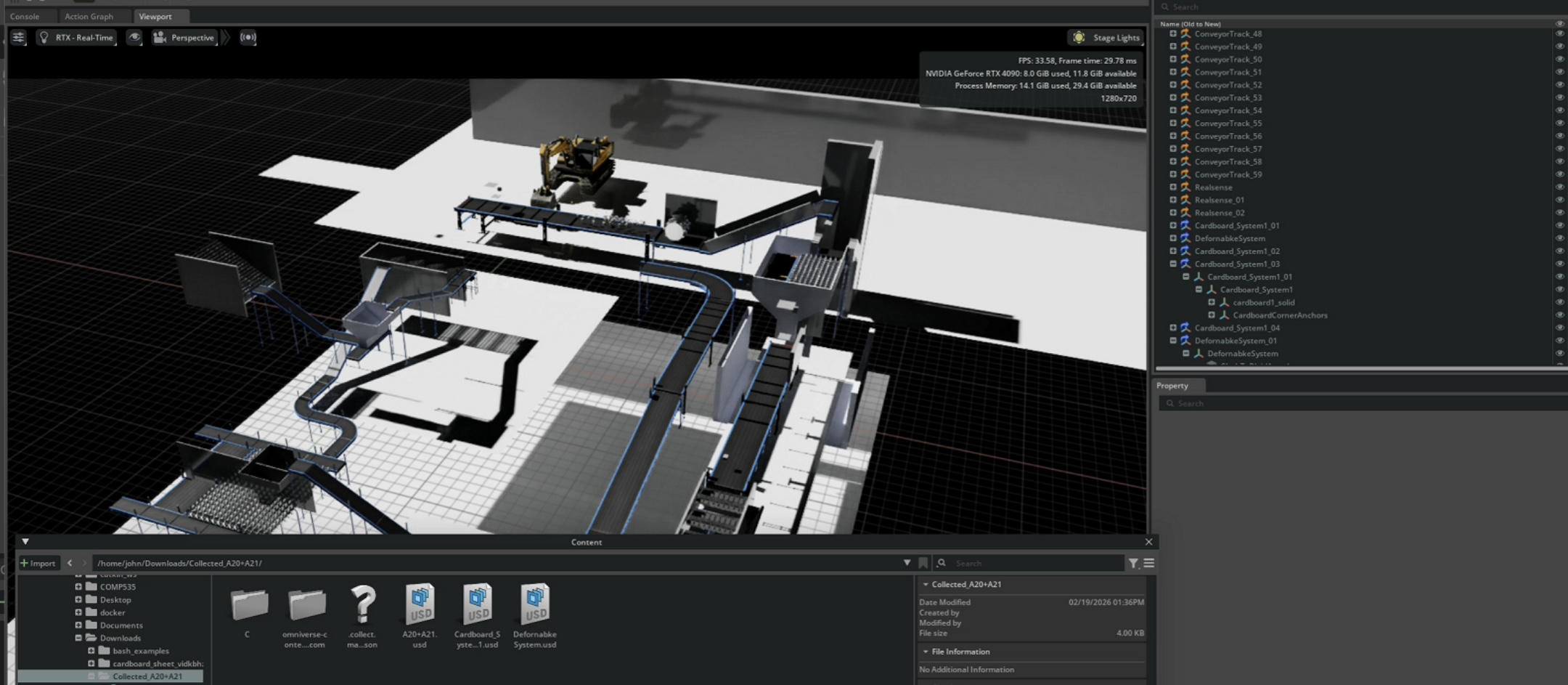Screen dimensions: 1568x685
Task: Collapse the Cardboard_System1_03 tree node
Action: (1173, 264)
